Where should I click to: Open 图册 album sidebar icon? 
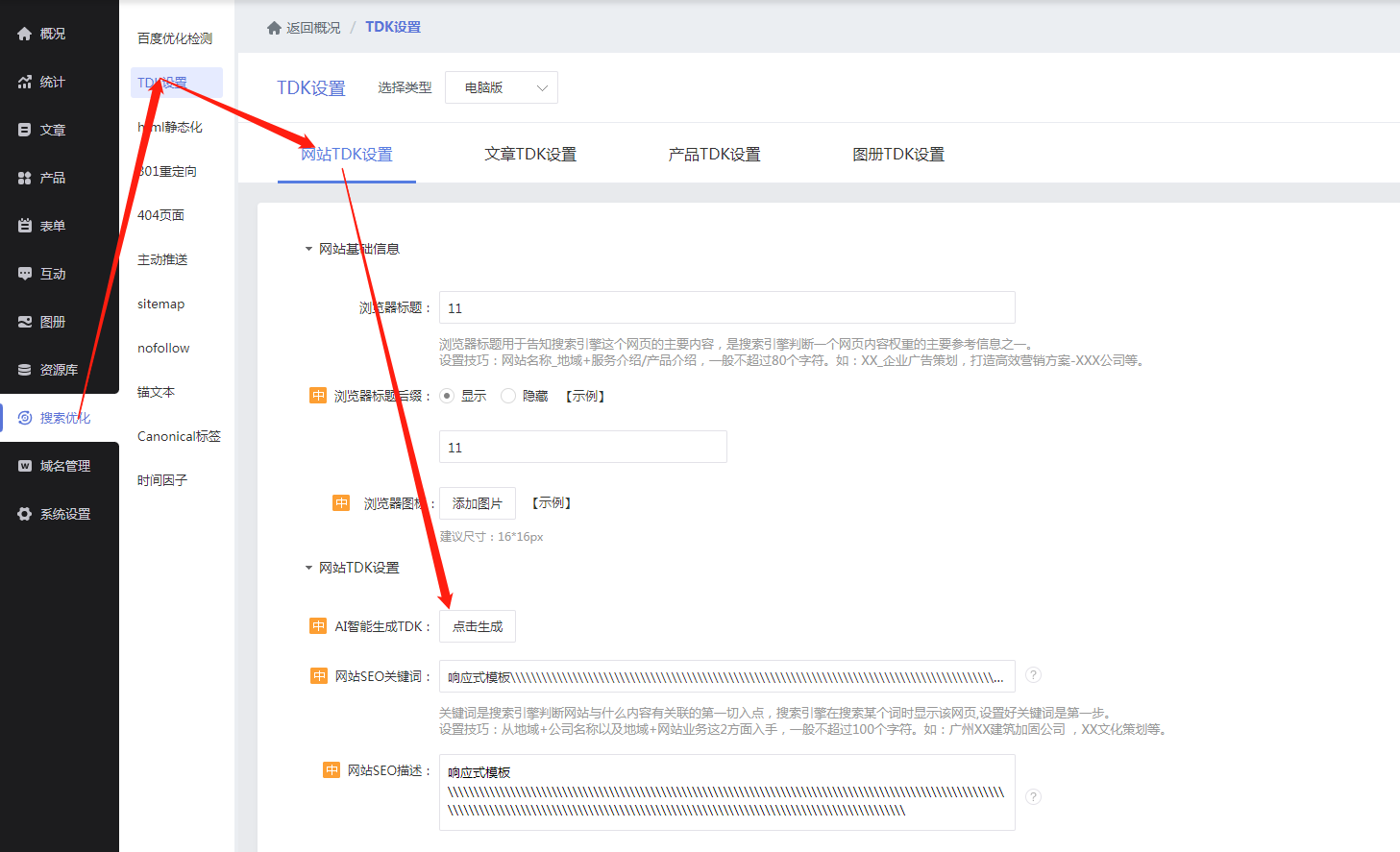pyautogui.click(x=25, y=322)
